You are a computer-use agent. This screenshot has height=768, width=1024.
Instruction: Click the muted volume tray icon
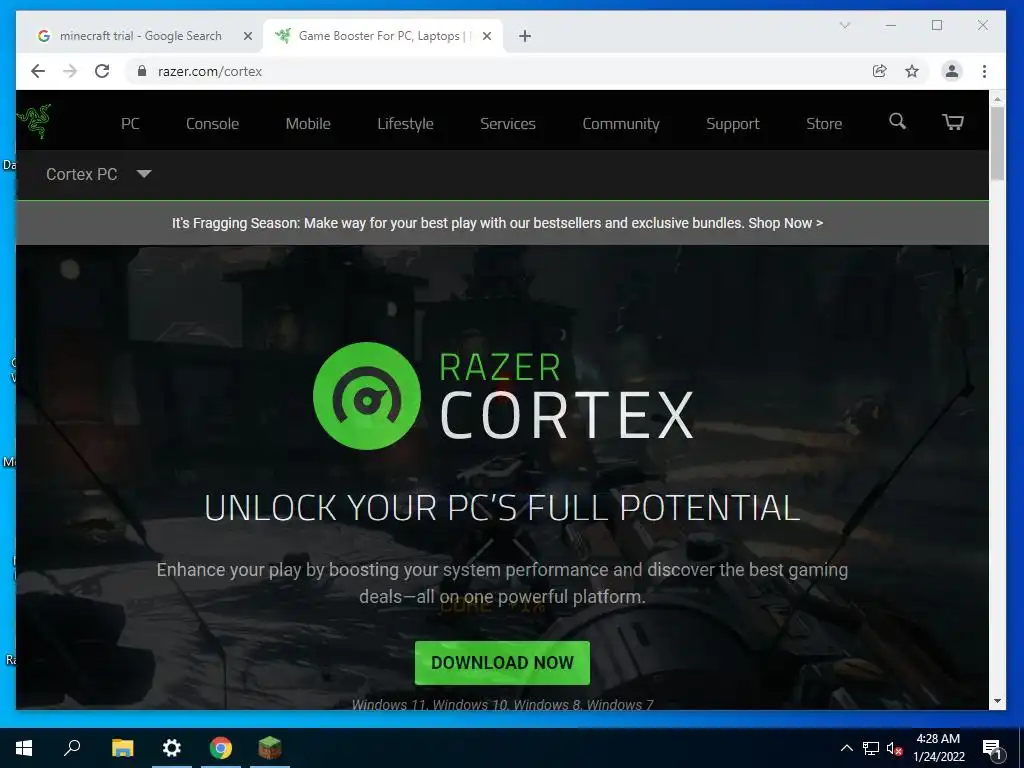coord(894,748)
